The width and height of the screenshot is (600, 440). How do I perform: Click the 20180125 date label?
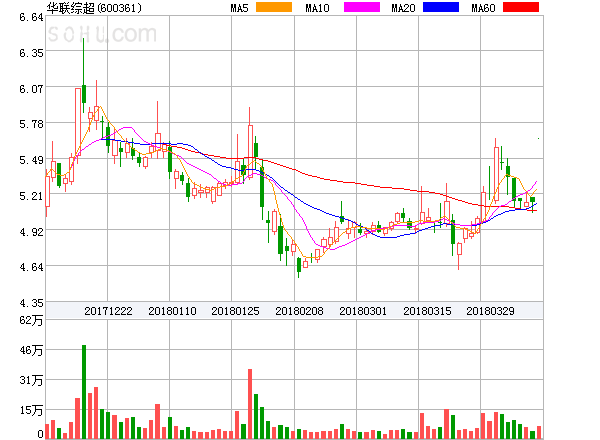pos(235,311)
